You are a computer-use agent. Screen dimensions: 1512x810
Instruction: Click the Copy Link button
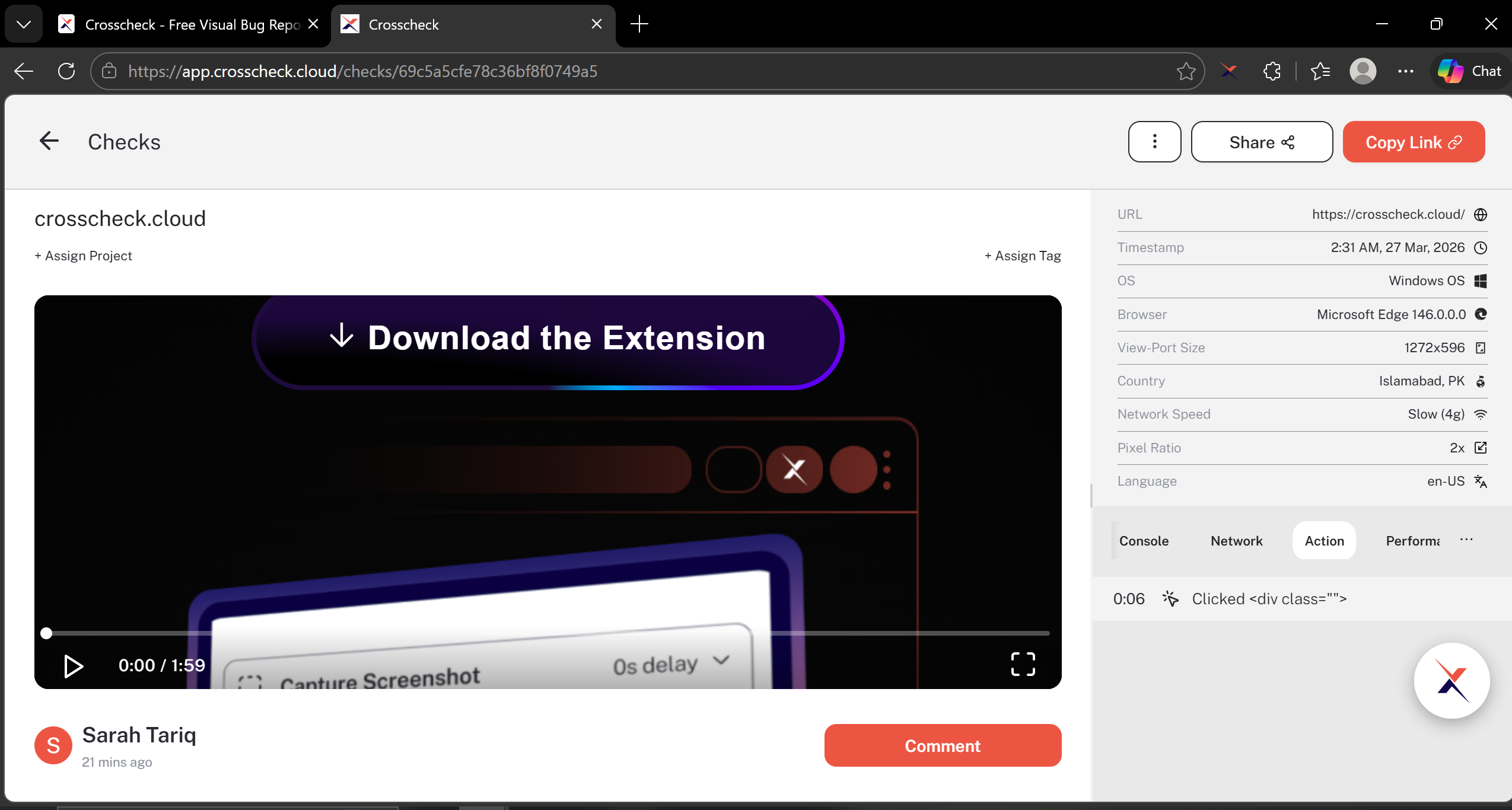(x=1413, y=142)
